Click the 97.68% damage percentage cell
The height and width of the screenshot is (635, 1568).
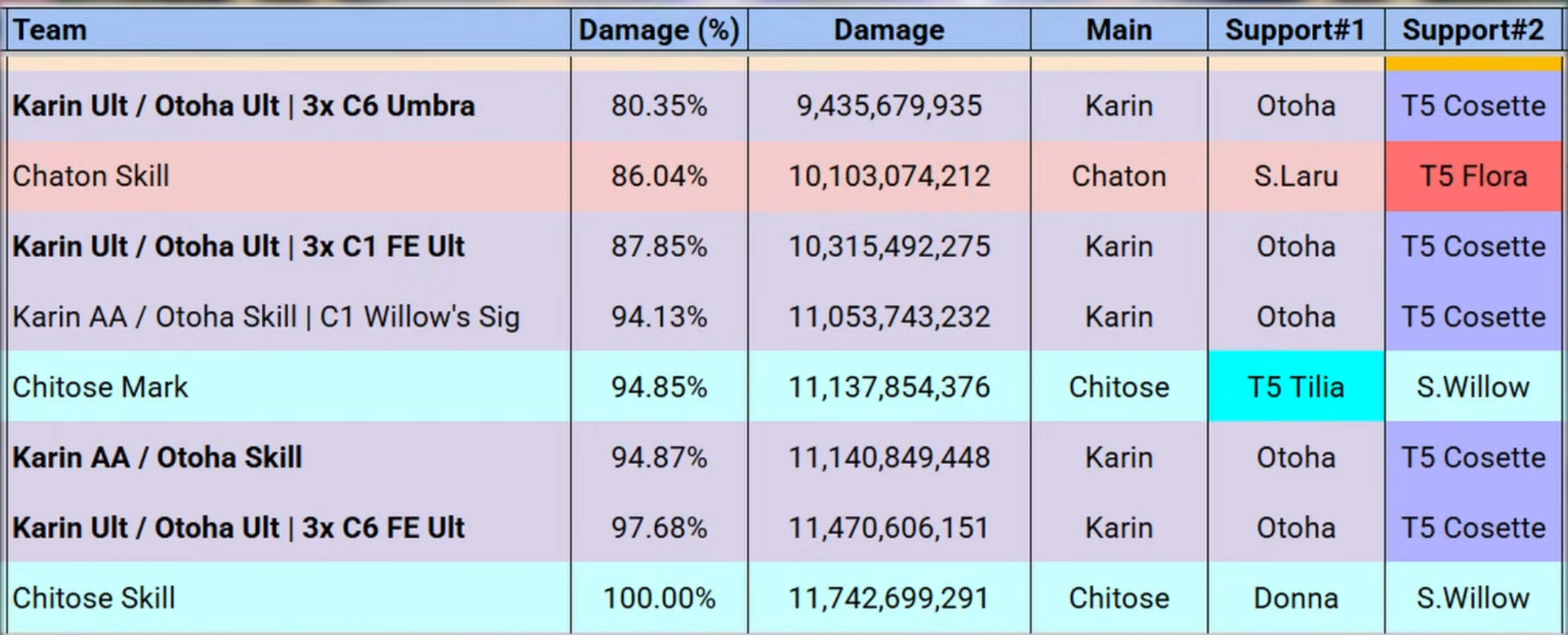(659, 527)
